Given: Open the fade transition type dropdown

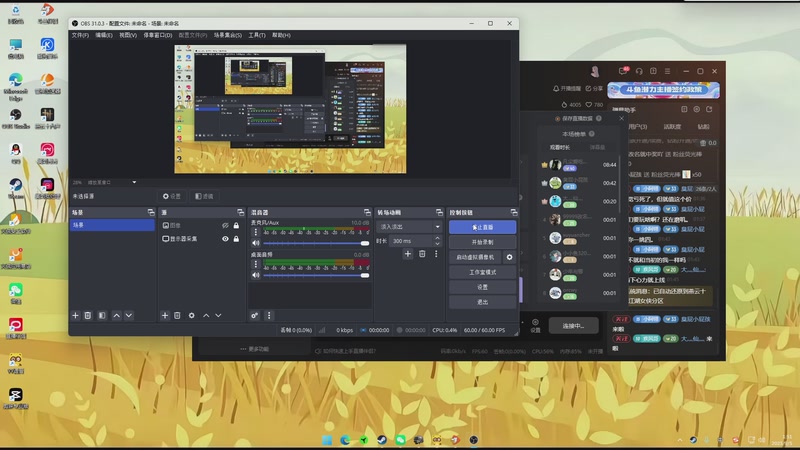Looking at the screenshot, I should (x=410, y=227).
